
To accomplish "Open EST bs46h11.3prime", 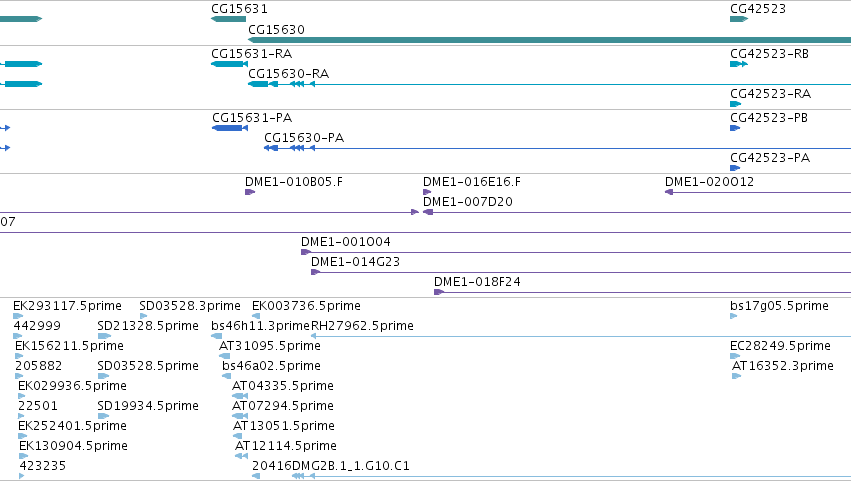I will click(x=261, y=326).
